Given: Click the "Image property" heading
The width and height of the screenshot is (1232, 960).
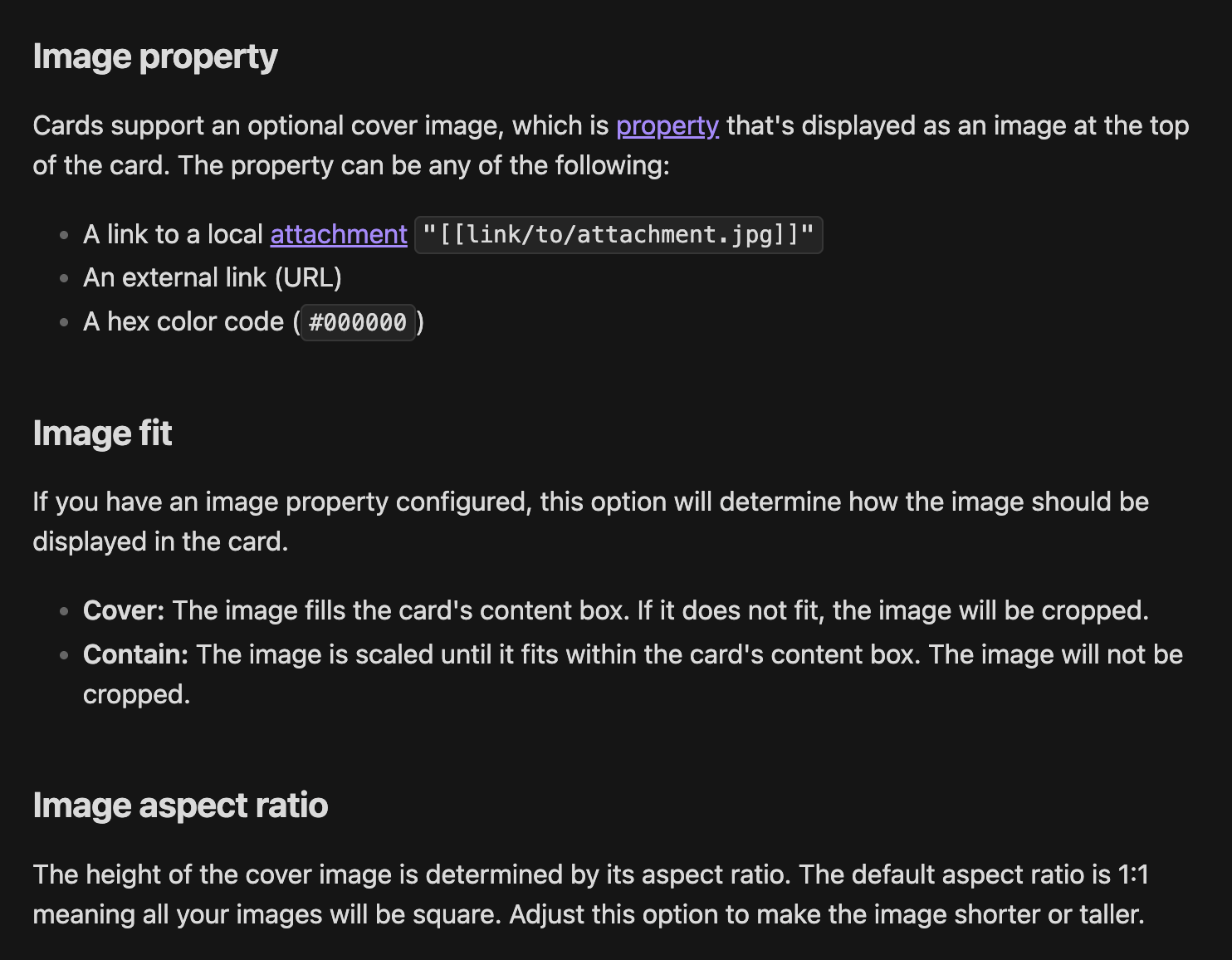Looking at the screenshot, I should tap(155, 56).
